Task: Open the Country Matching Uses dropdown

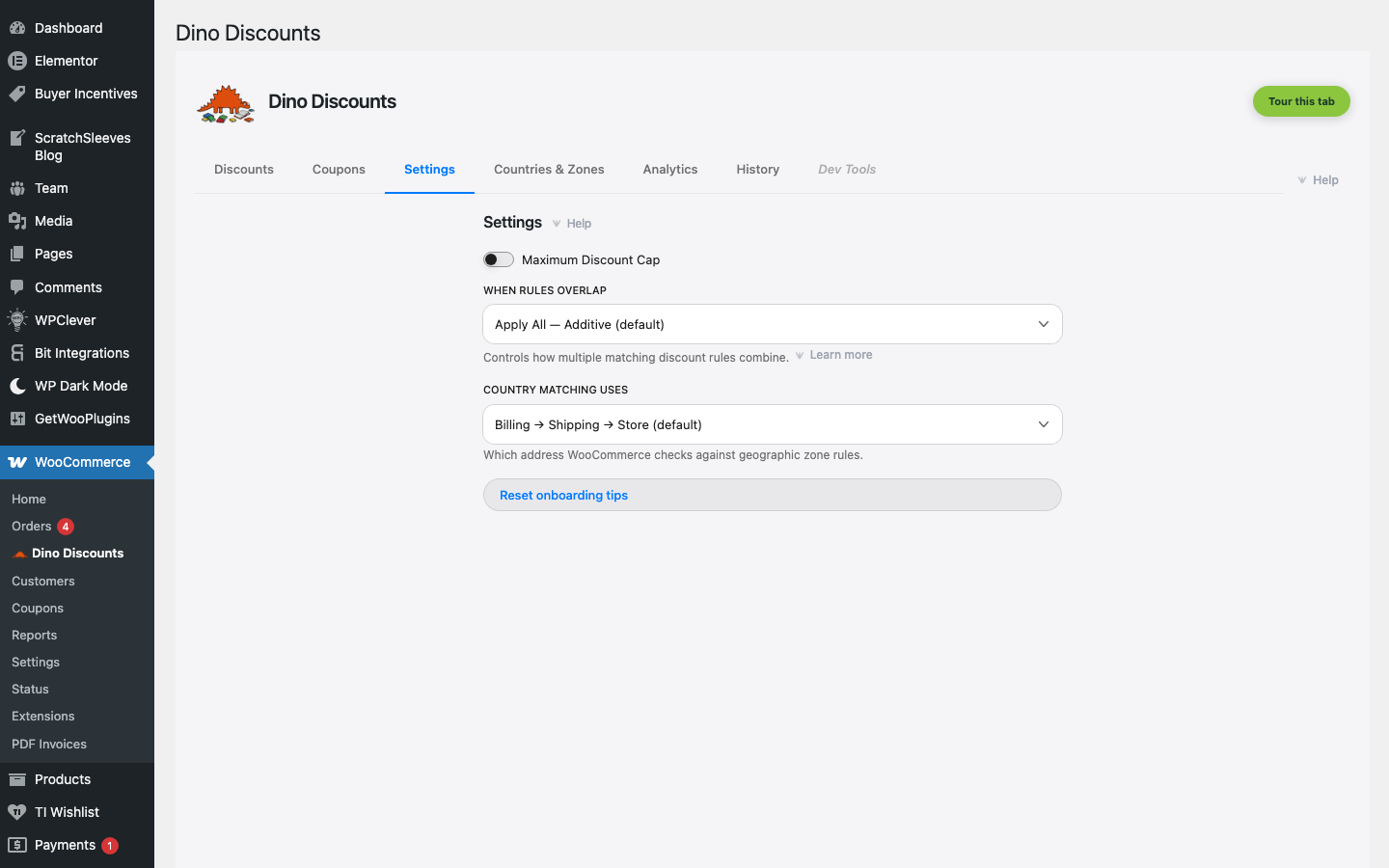Action: [x=773, y=424]
